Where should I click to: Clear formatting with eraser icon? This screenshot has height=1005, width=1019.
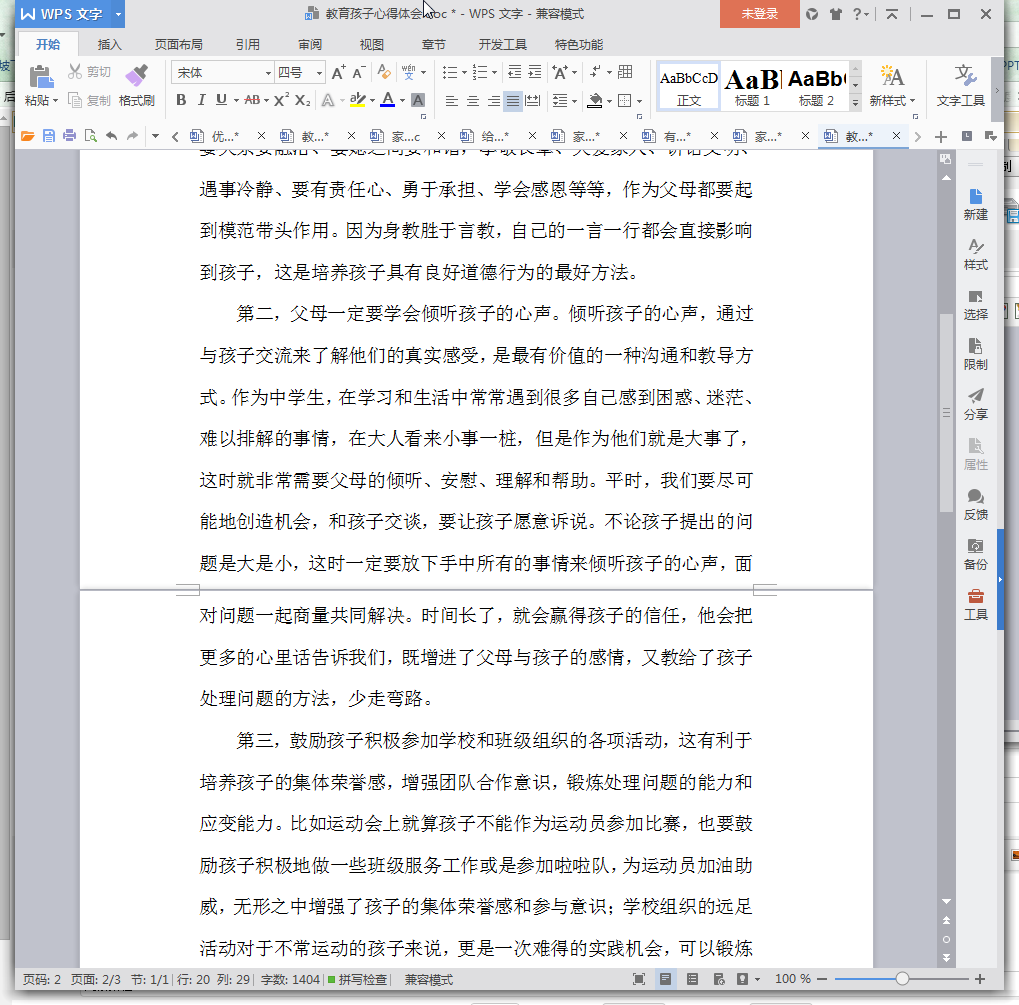click(x=384, y=72)
